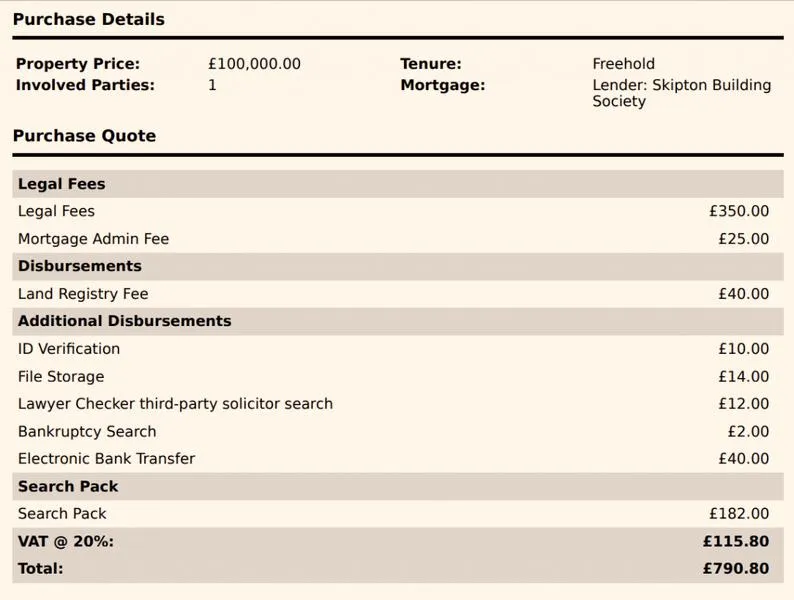Click the Search Pack £182.00 amount
The height and width of the screenshot is (600, 794).
(x=739, y=514)
